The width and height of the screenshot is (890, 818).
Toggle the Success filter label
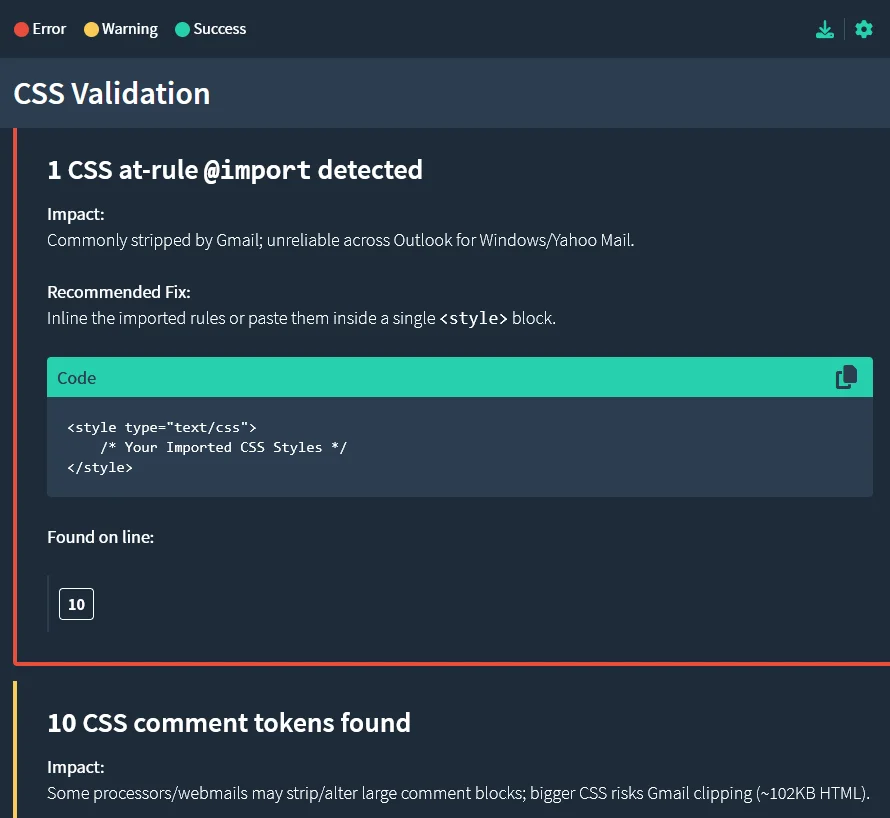point(220,29)
